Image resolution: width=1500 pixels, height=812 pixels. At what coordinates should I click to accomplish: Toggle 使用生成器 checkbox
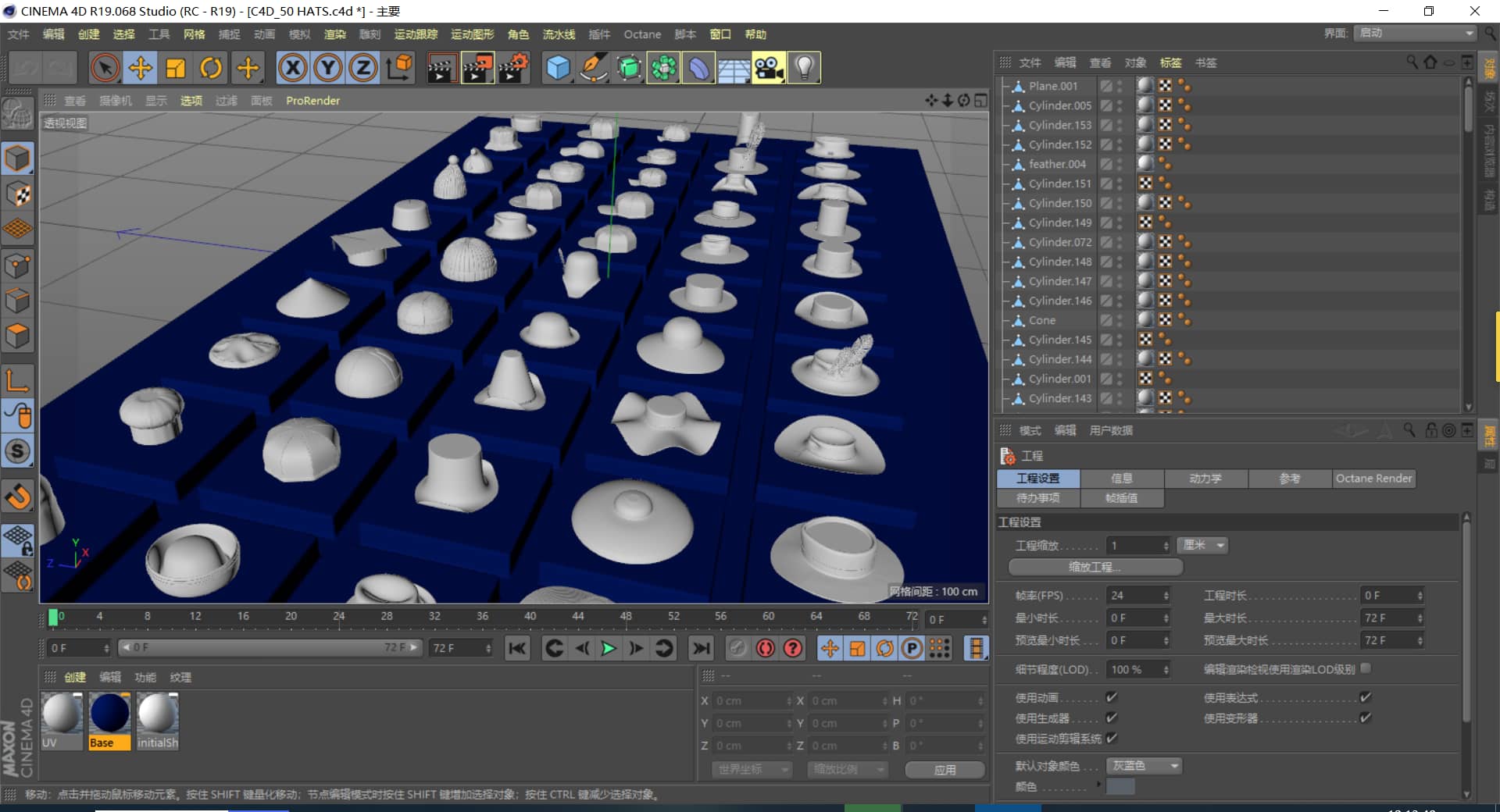coord(1112,718)
